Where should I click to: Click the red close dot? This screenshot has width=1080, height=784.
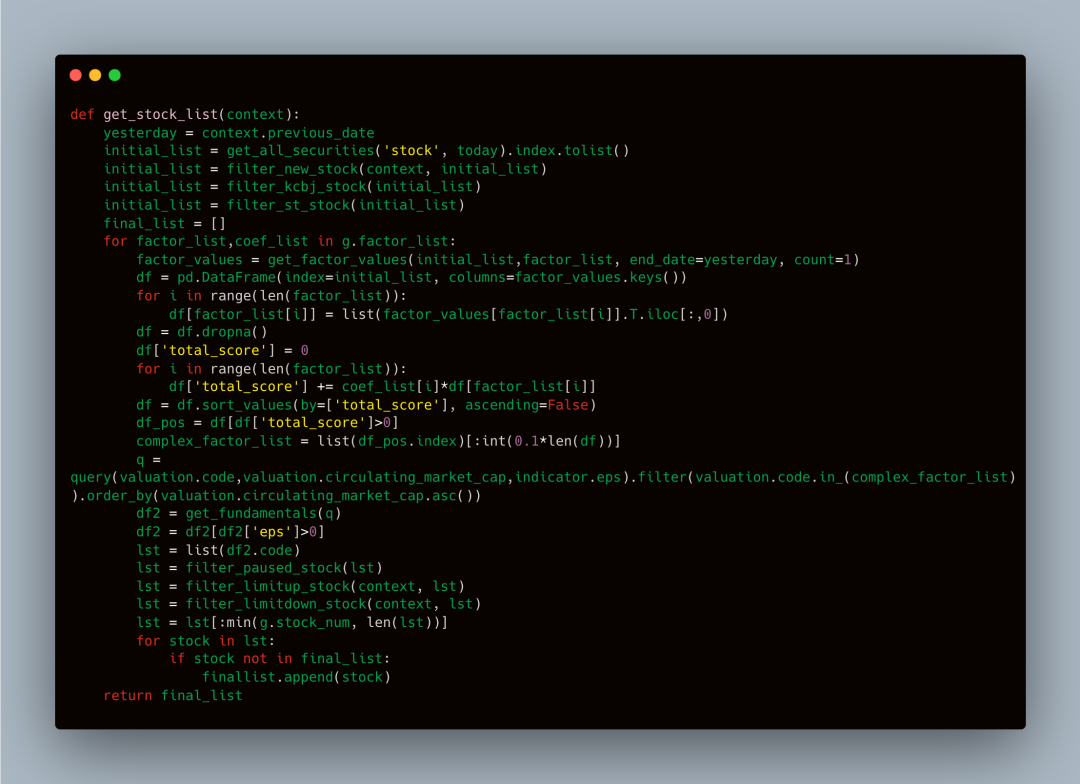[76, 75]
